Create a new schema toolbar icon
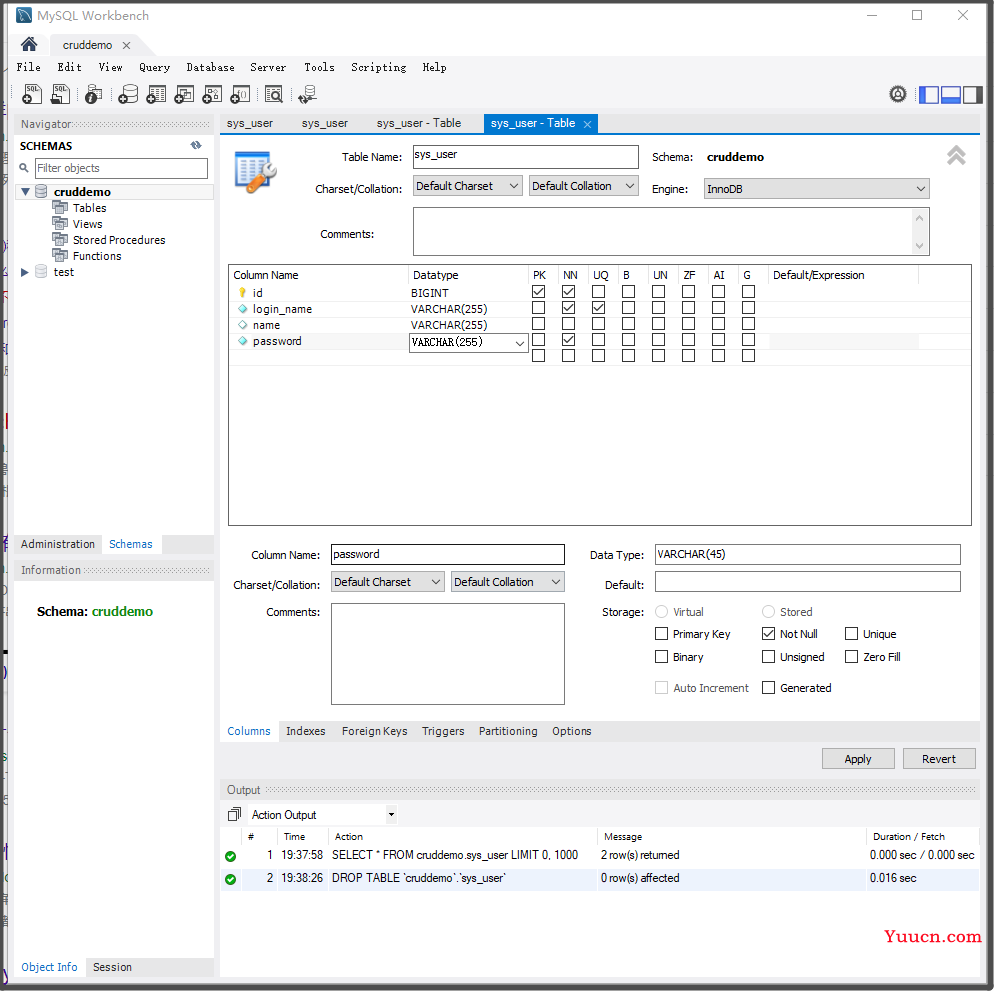 128,94
